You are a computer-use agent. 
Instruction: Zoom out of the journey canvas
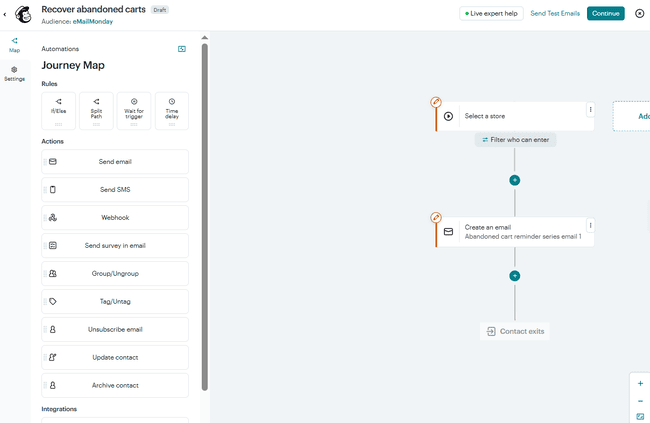tap(640, 401)
